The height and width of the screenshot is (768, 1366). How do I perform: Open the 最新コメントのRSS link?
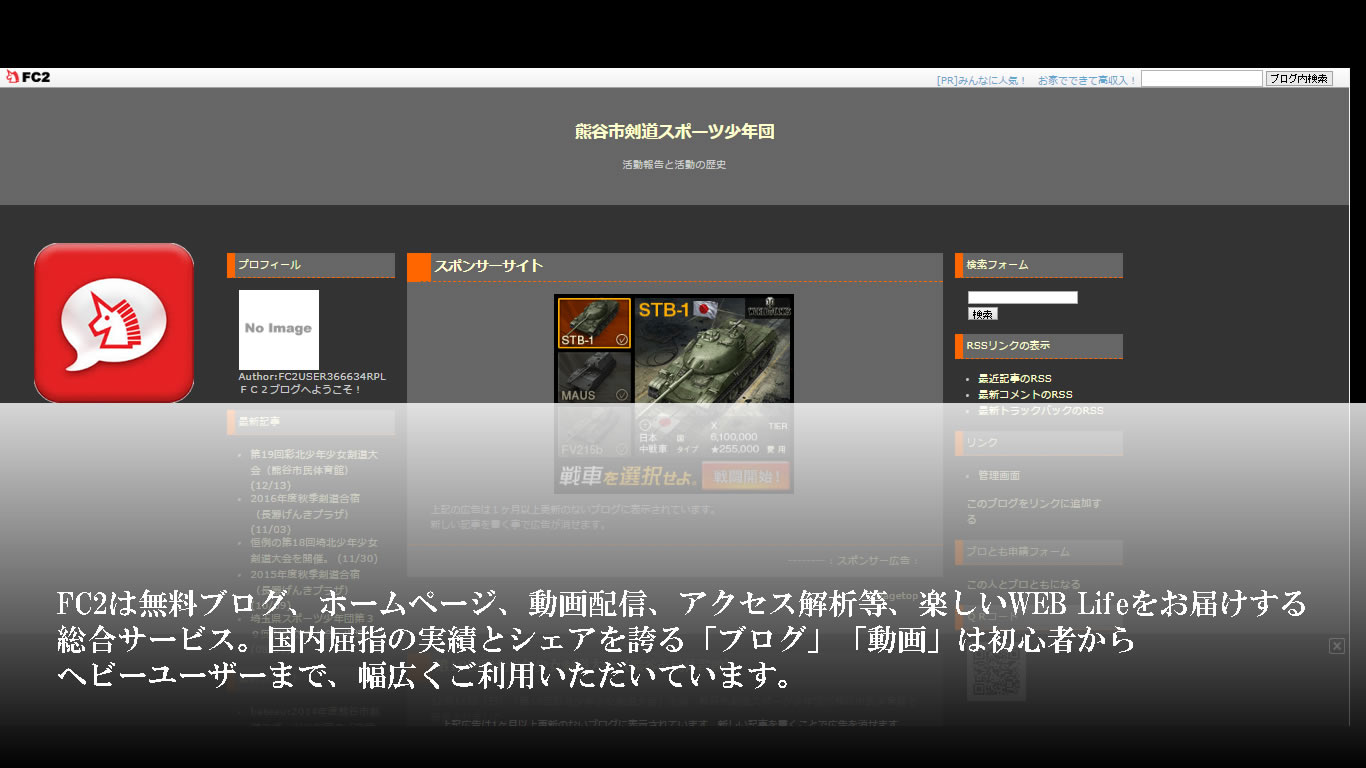[x=1025, y=395]
